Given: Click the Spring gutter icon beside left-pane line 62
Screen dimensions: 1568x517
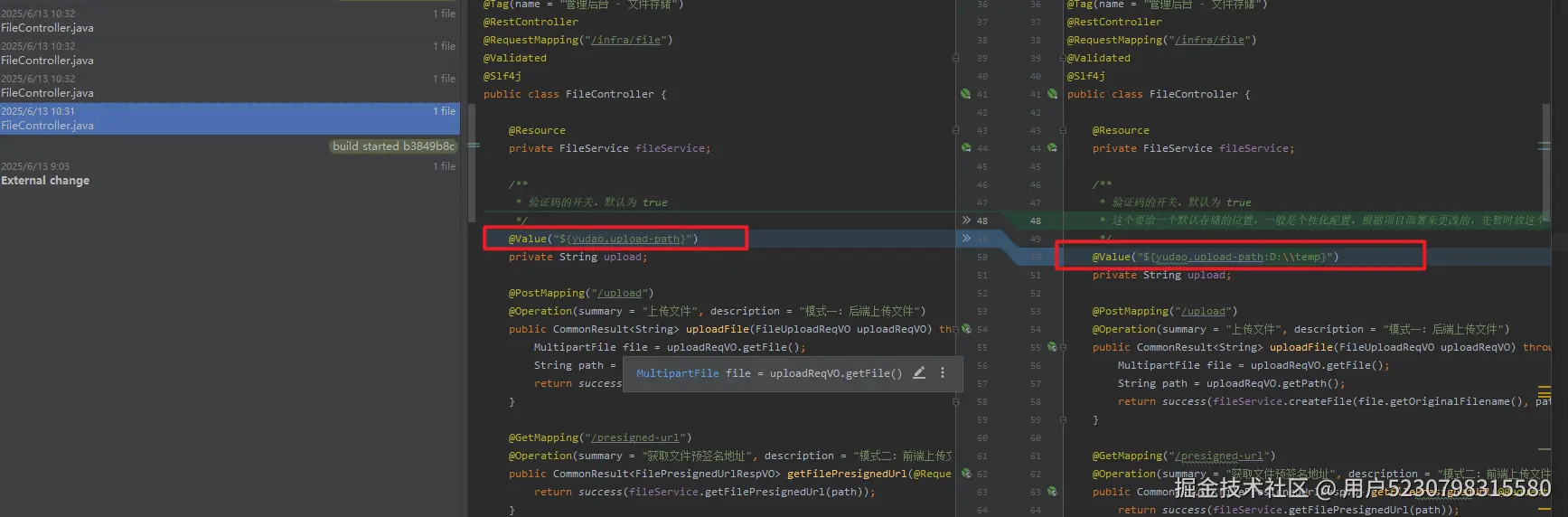Looking at the screenshot, I should [x=965, y=474].
